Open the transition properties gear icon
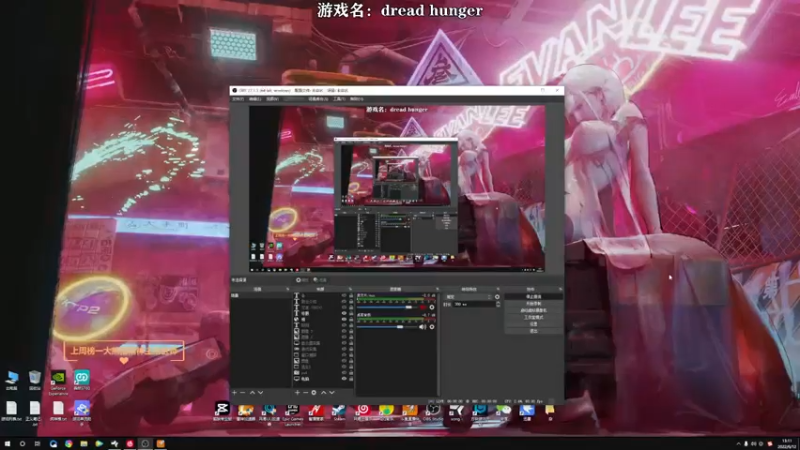 click(497, 297)
